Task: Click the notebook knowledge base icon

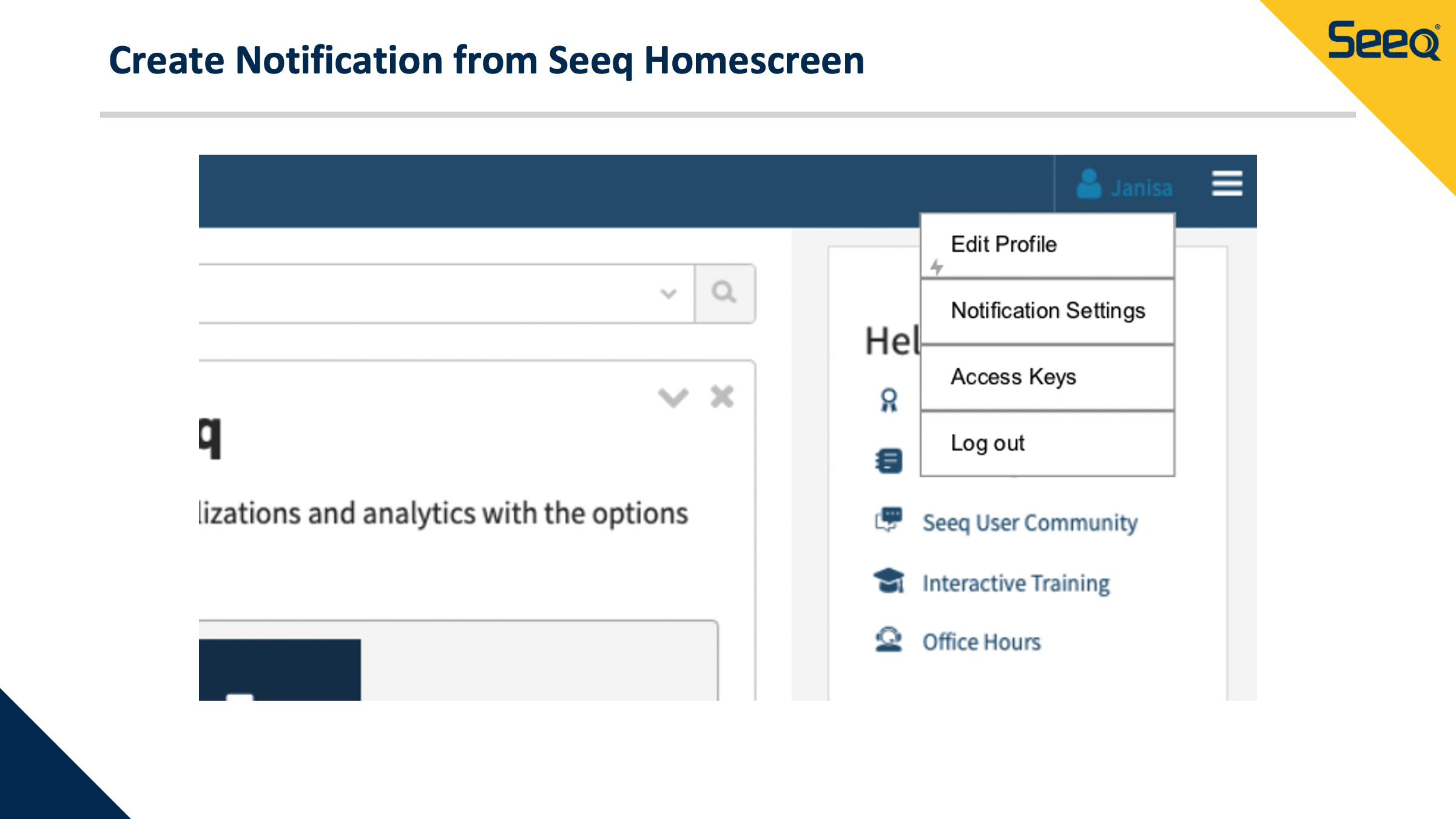Action: point(889,461)
